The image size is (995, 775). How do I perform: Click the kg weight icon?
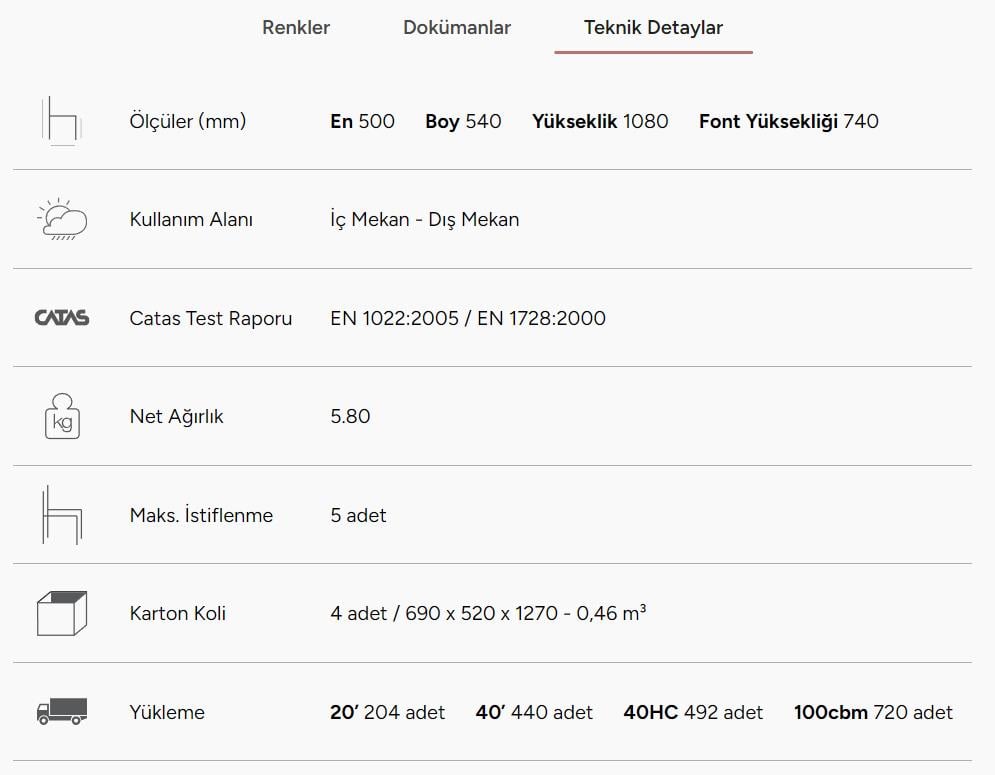[x=62, y=416]
